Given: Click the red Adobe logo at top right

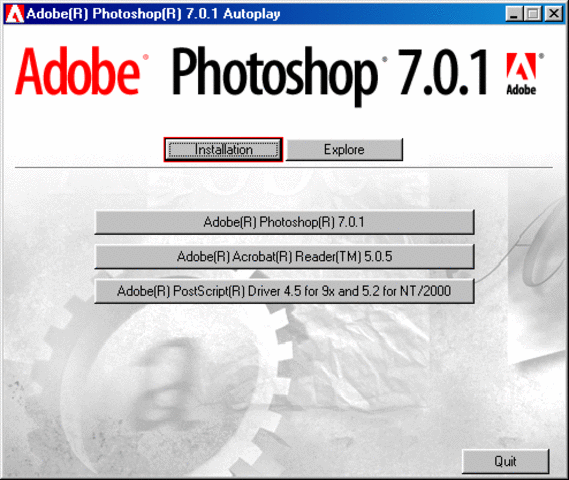Looking at the screenshot, I should tap(521, 74).
